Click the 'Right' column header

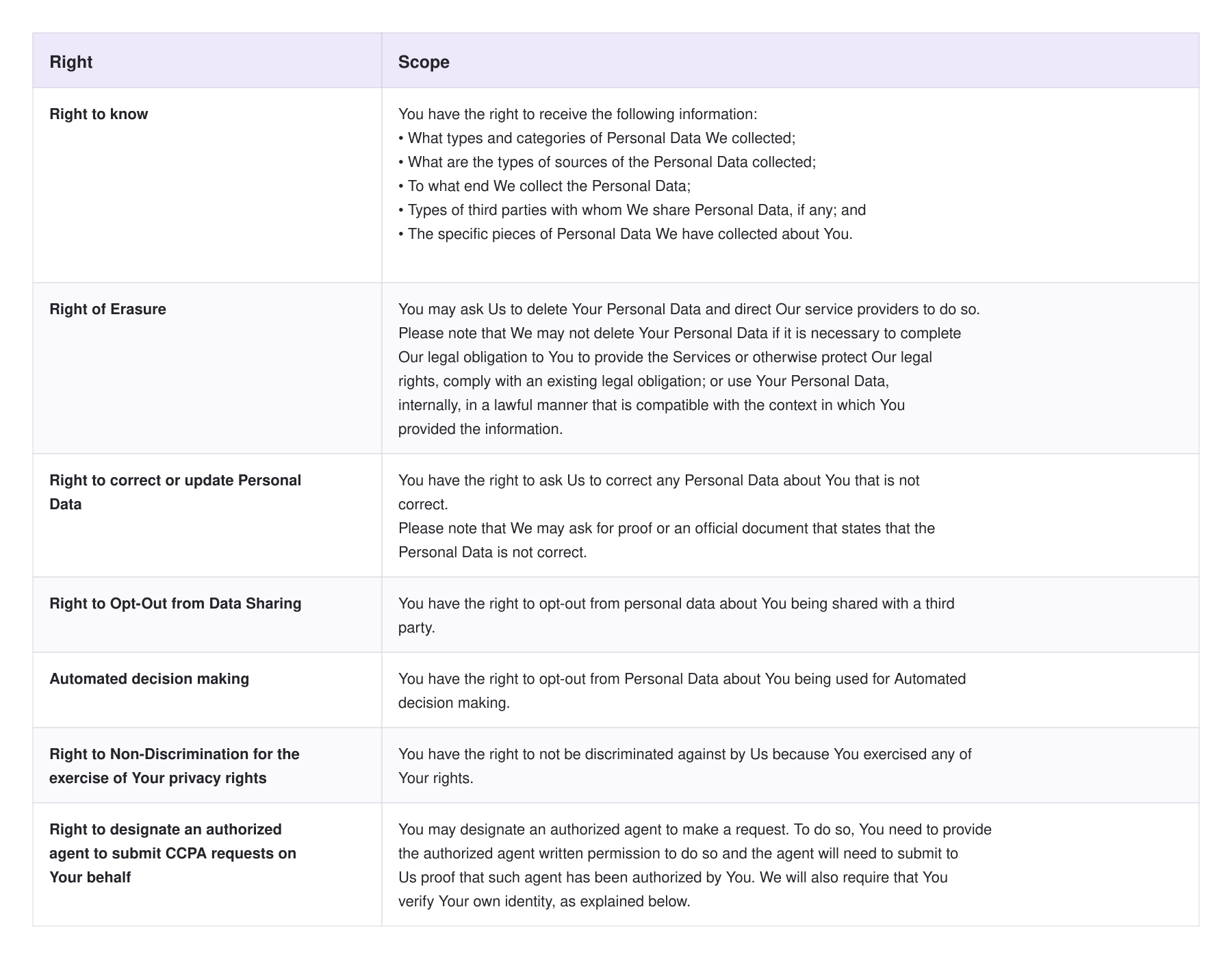[70, 62]
